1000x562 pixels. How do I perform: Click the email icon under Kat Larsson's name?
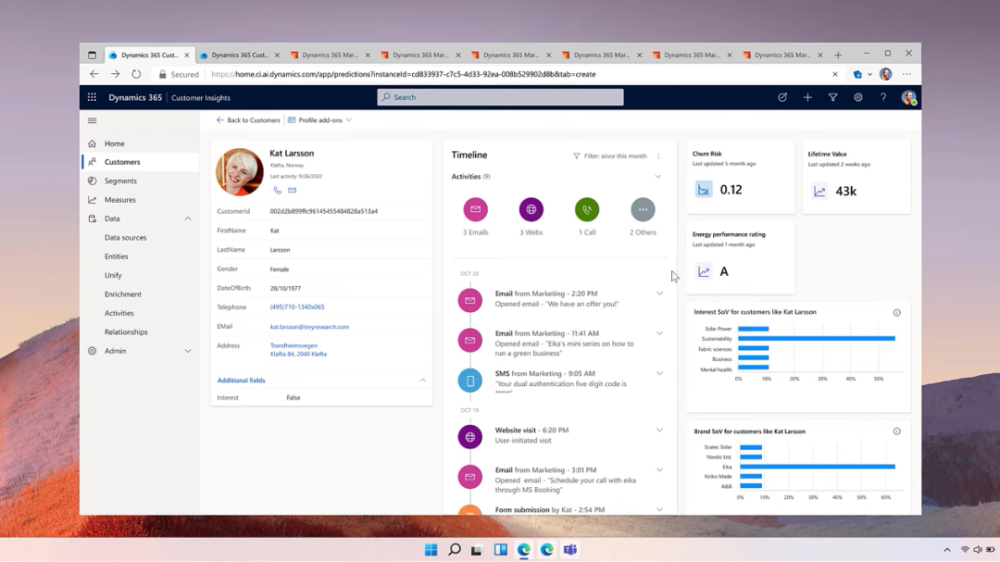(292, 190)
